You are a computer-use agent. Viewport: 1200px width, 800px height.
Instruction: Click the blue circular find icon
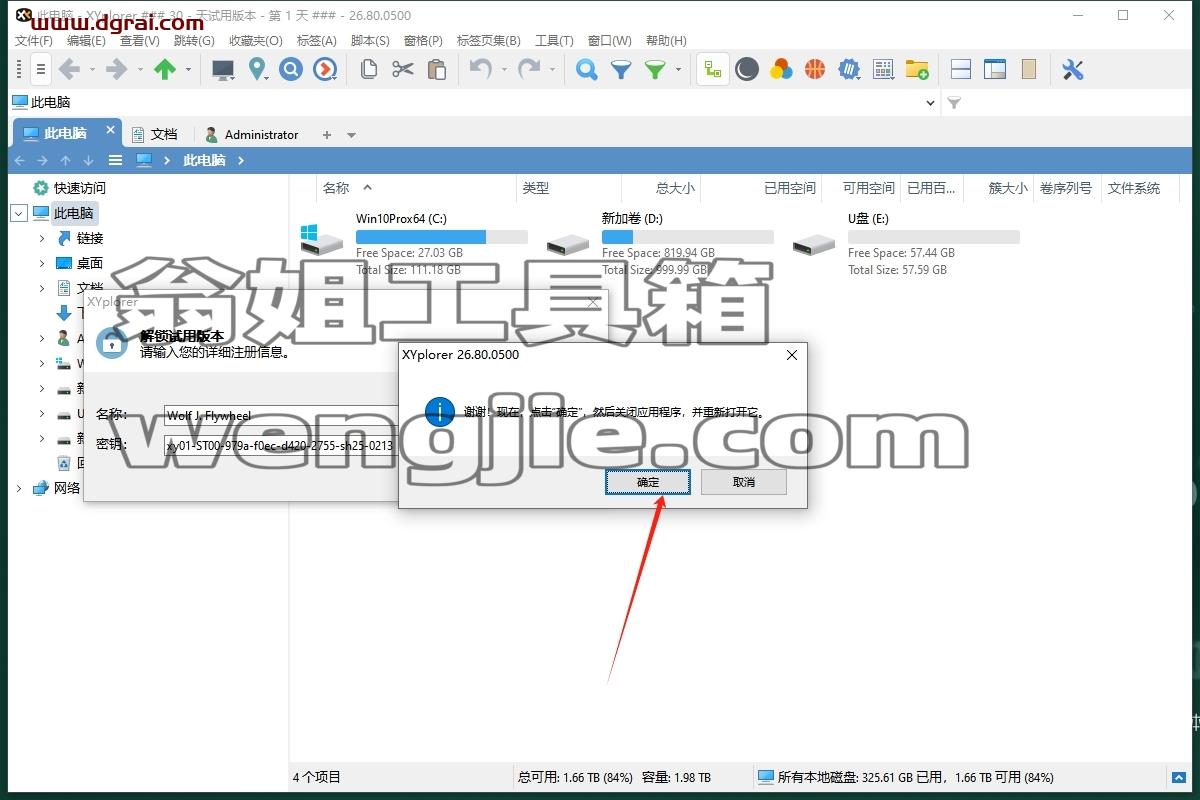291,69
